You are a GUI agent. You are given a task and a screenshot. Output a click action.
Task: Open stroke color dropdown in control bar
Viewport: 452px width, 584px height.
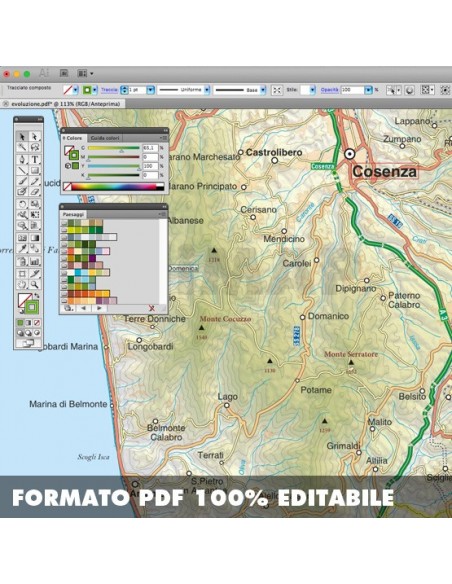(x=95, y=90)
